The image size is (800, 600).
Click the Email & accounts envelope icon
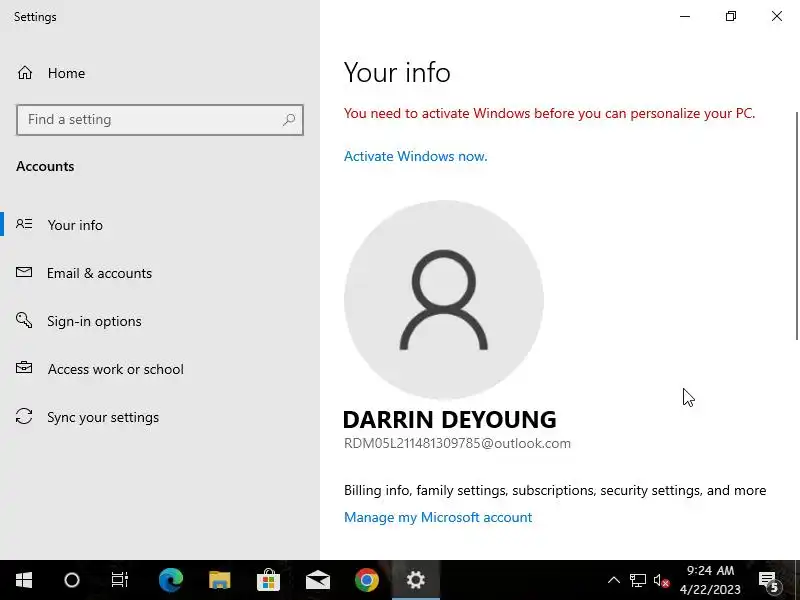pyautogui.click(x=24, y=272)
